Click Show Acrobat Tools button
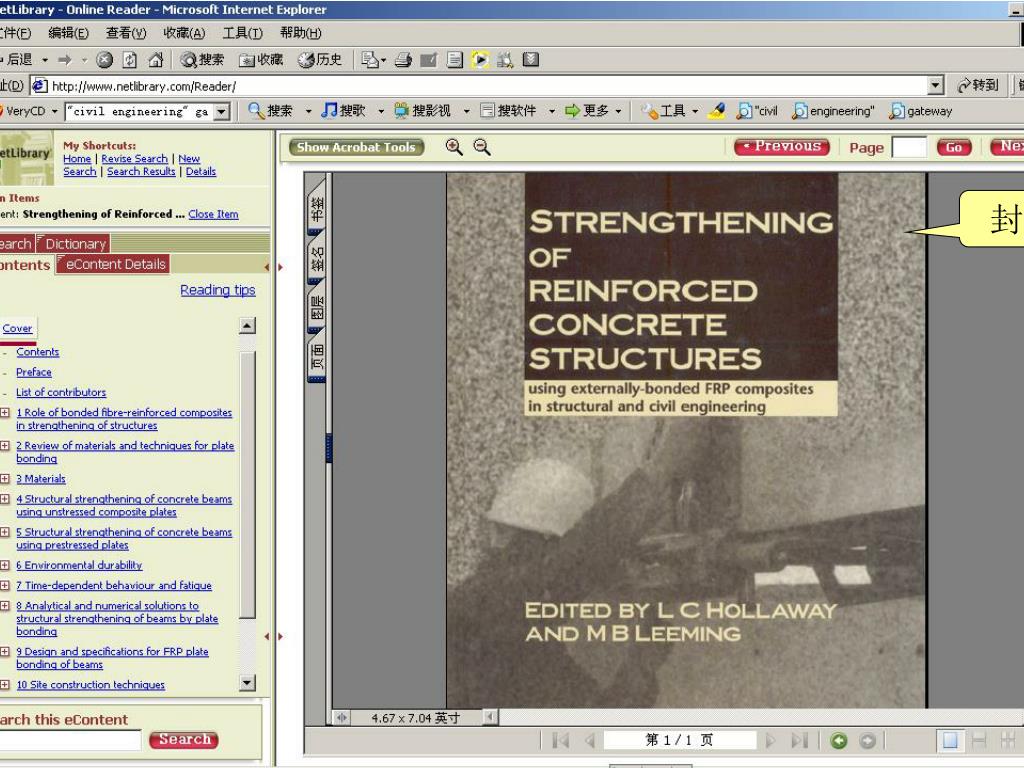The width and height of the screenshot is (1024, 768). click(x=356, y=147)
